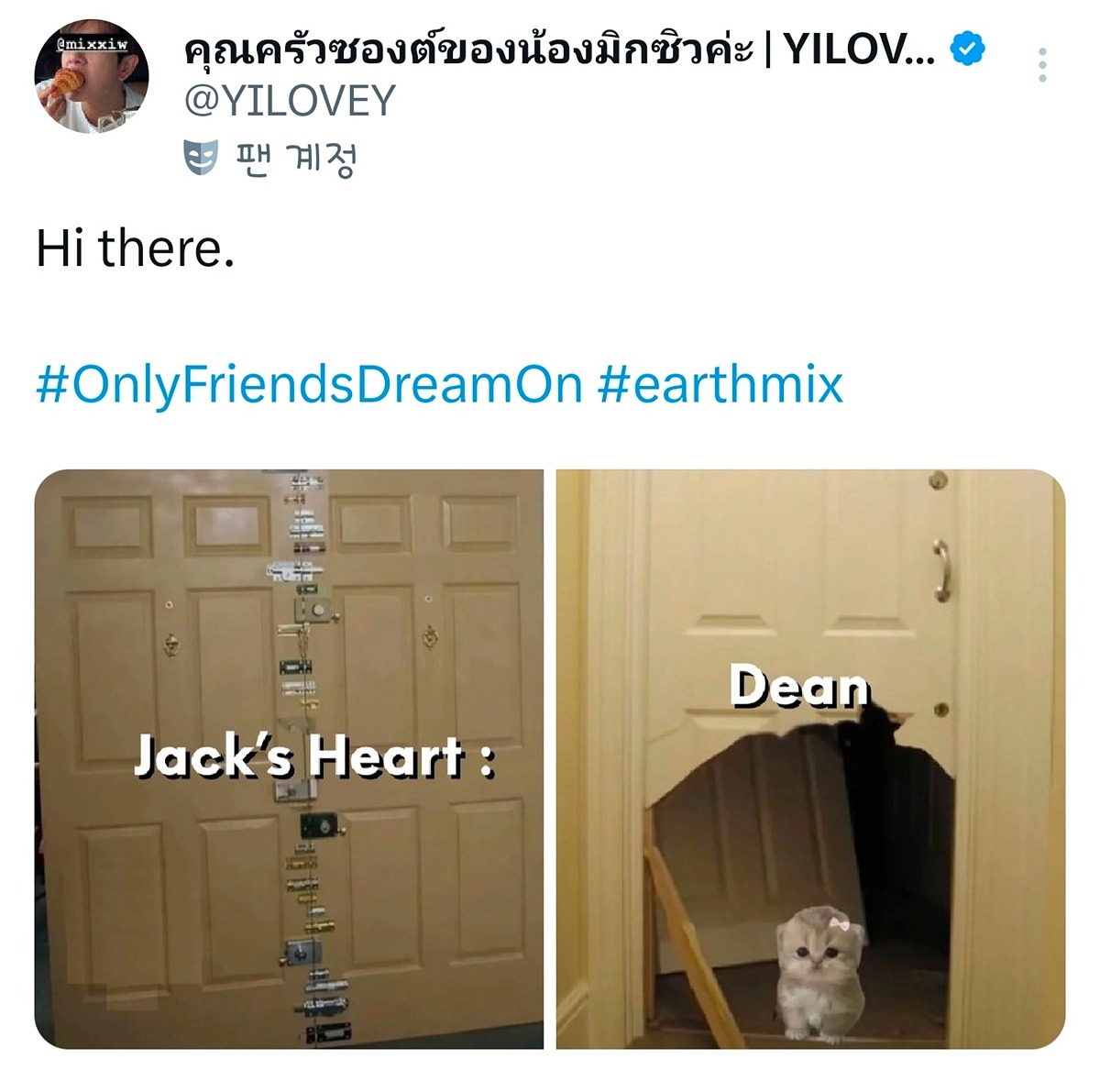This screenshot has height=1092, width=1100.
Task: Follow the #earthmix hashtag link
Action: (720, 384)
